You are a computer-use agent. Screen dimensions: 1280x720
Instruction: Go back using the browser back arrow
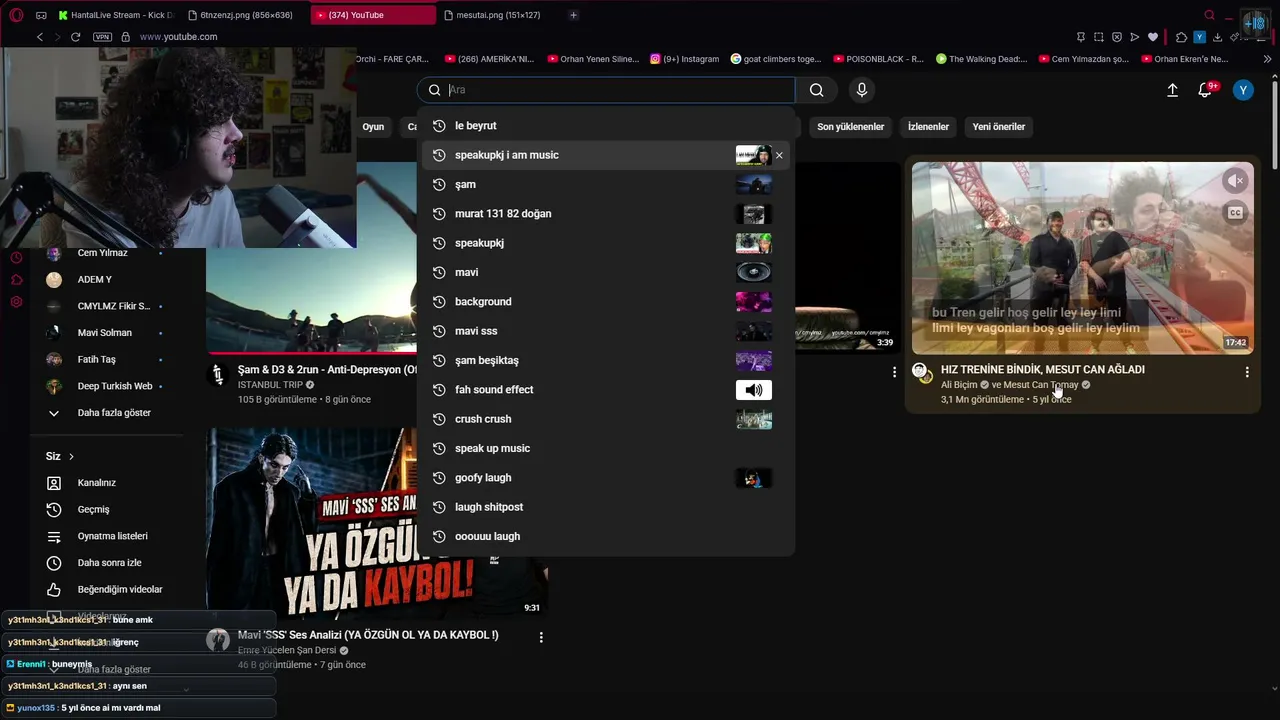40,37
